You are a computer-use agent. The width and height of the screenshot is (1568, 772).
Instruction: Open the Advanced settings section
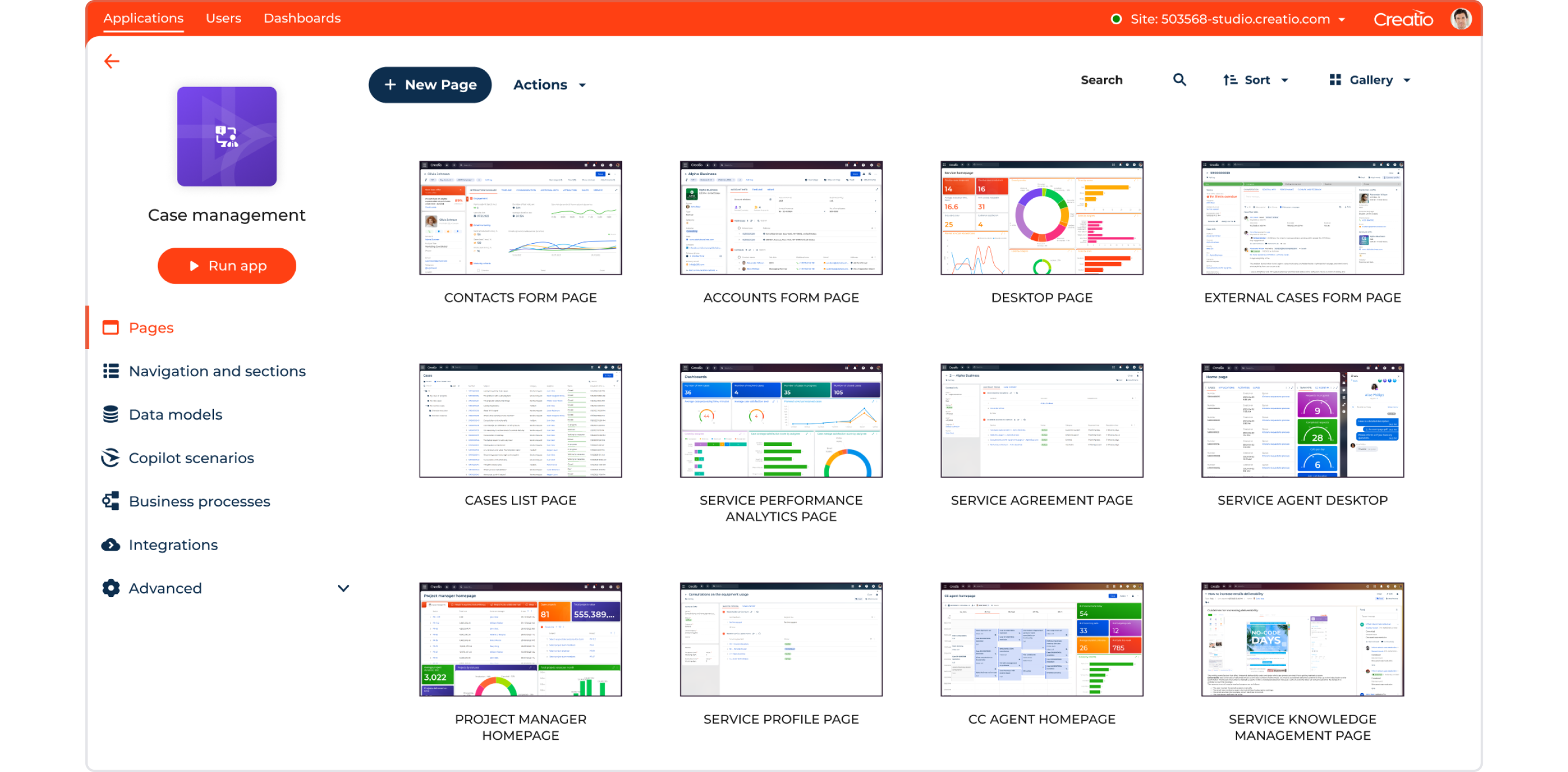(165, 588)
